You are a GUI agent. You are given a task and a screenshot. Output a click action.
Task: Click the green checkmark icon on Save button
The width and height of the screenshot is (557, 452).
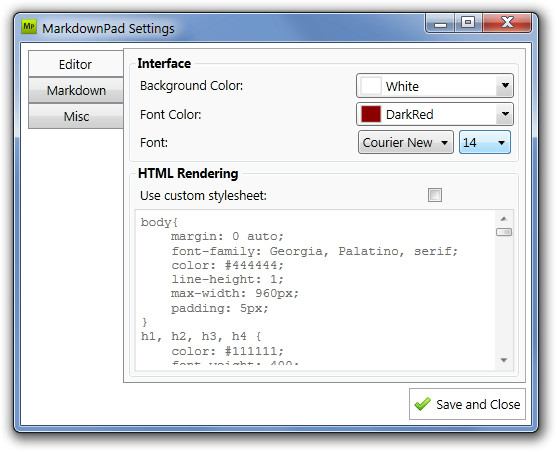tap(422, 404)
